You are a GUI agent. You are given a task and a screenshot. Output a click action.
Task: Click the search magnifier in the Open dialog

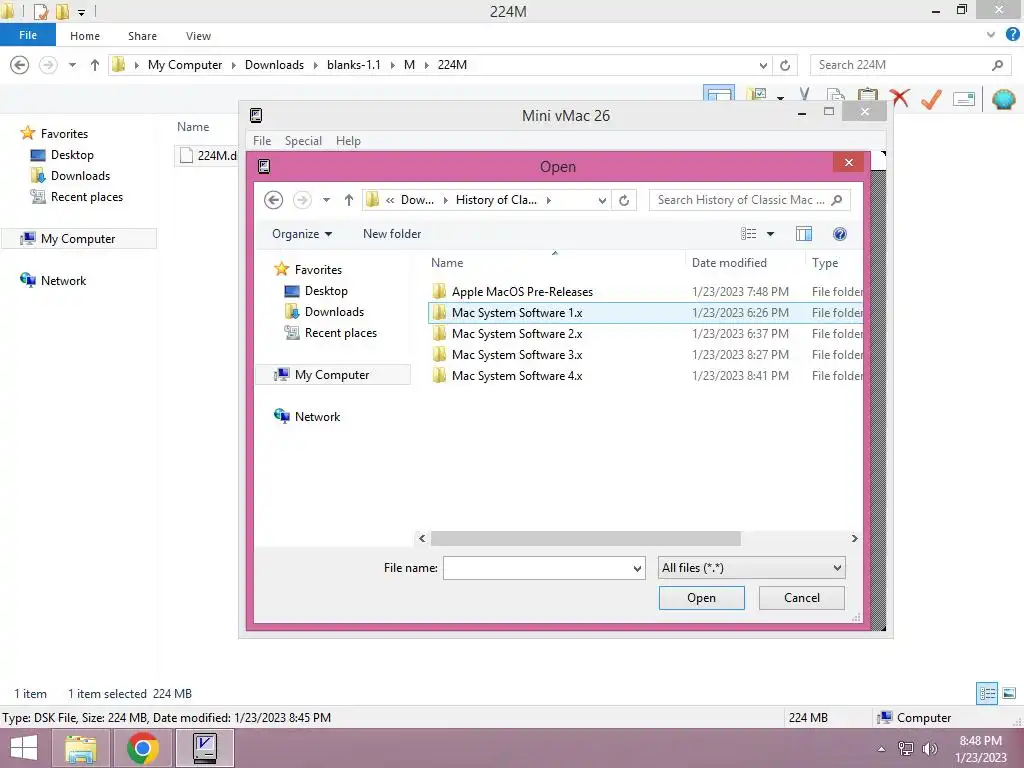[x=837, y=200]
